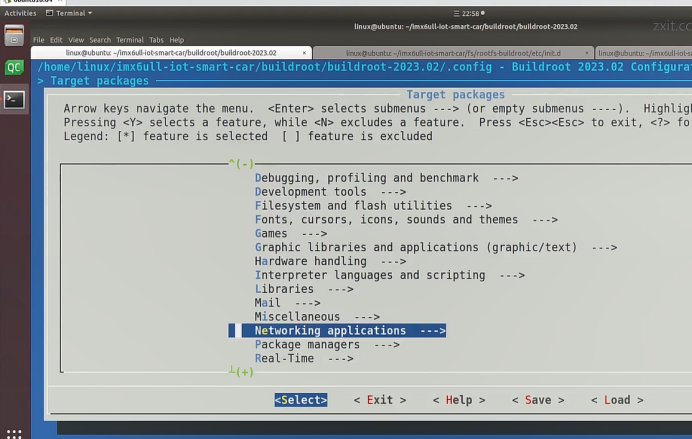Select the Mail submenu entry

tap(287, 303)
